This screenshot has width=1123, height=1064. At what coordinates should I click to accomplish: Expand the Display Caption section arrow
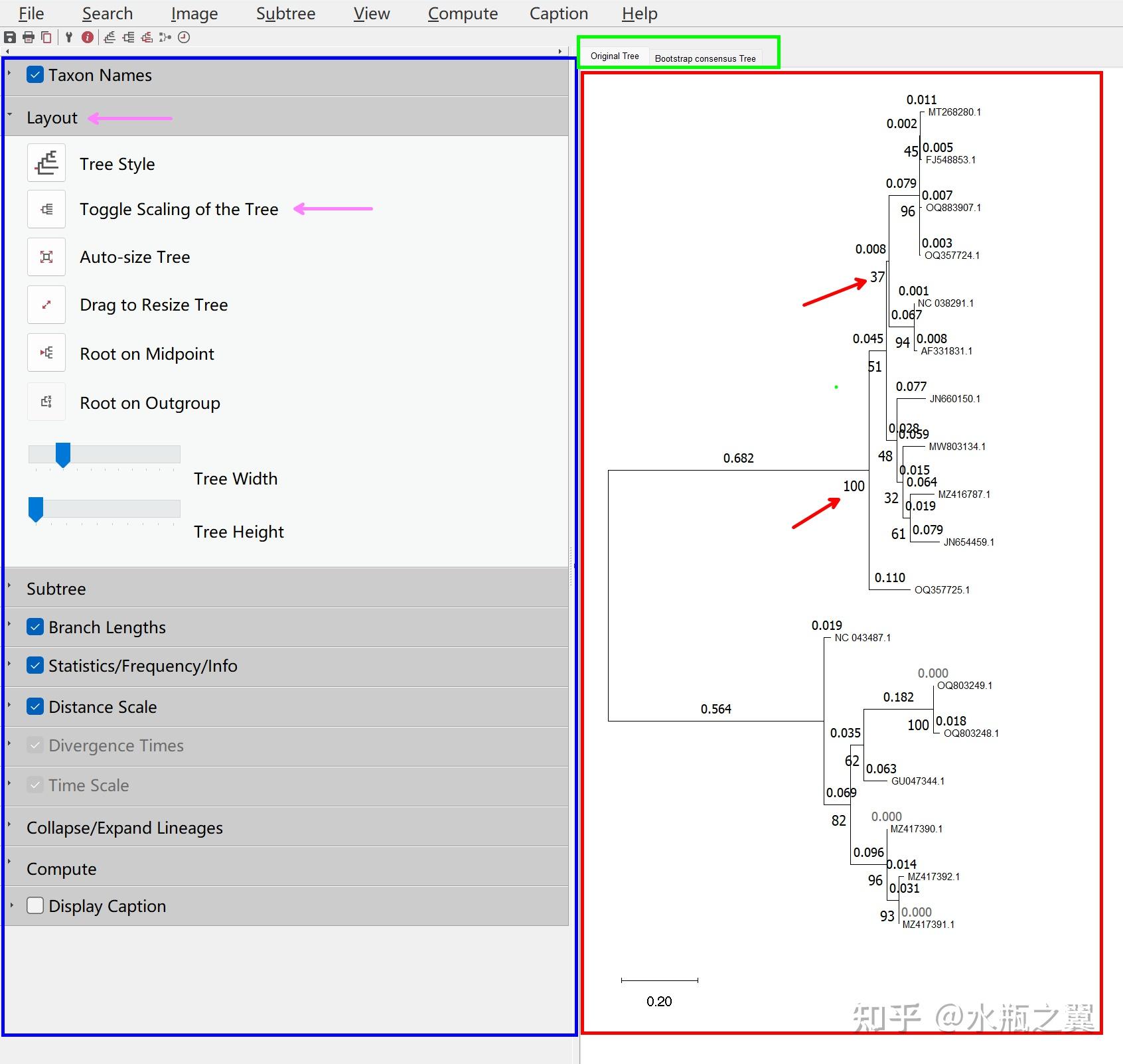pyautogui.click(x=11, y=904)
